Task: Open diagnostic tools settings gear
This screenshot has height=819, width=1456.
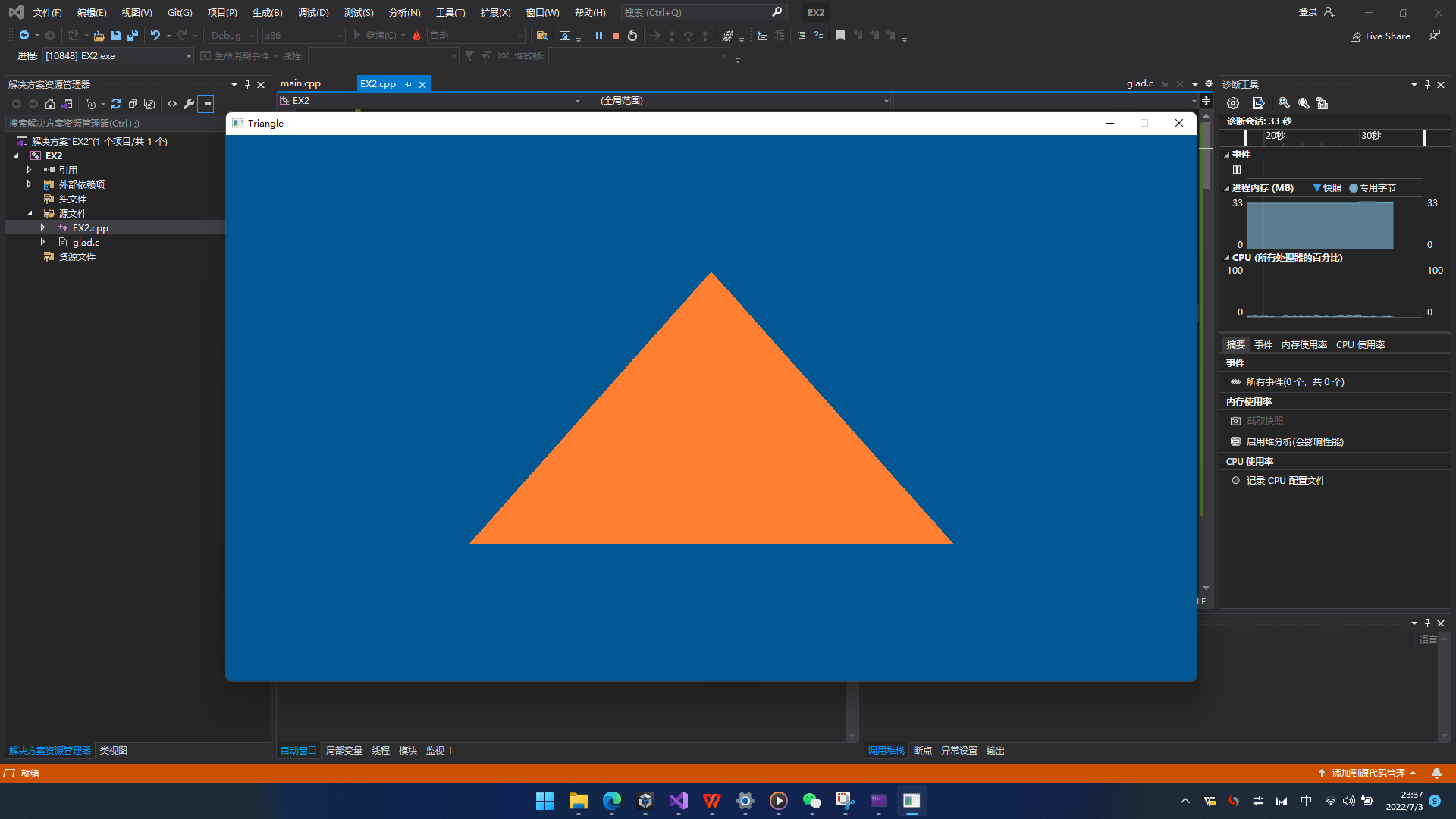Action: click(x=1233, y=103)
